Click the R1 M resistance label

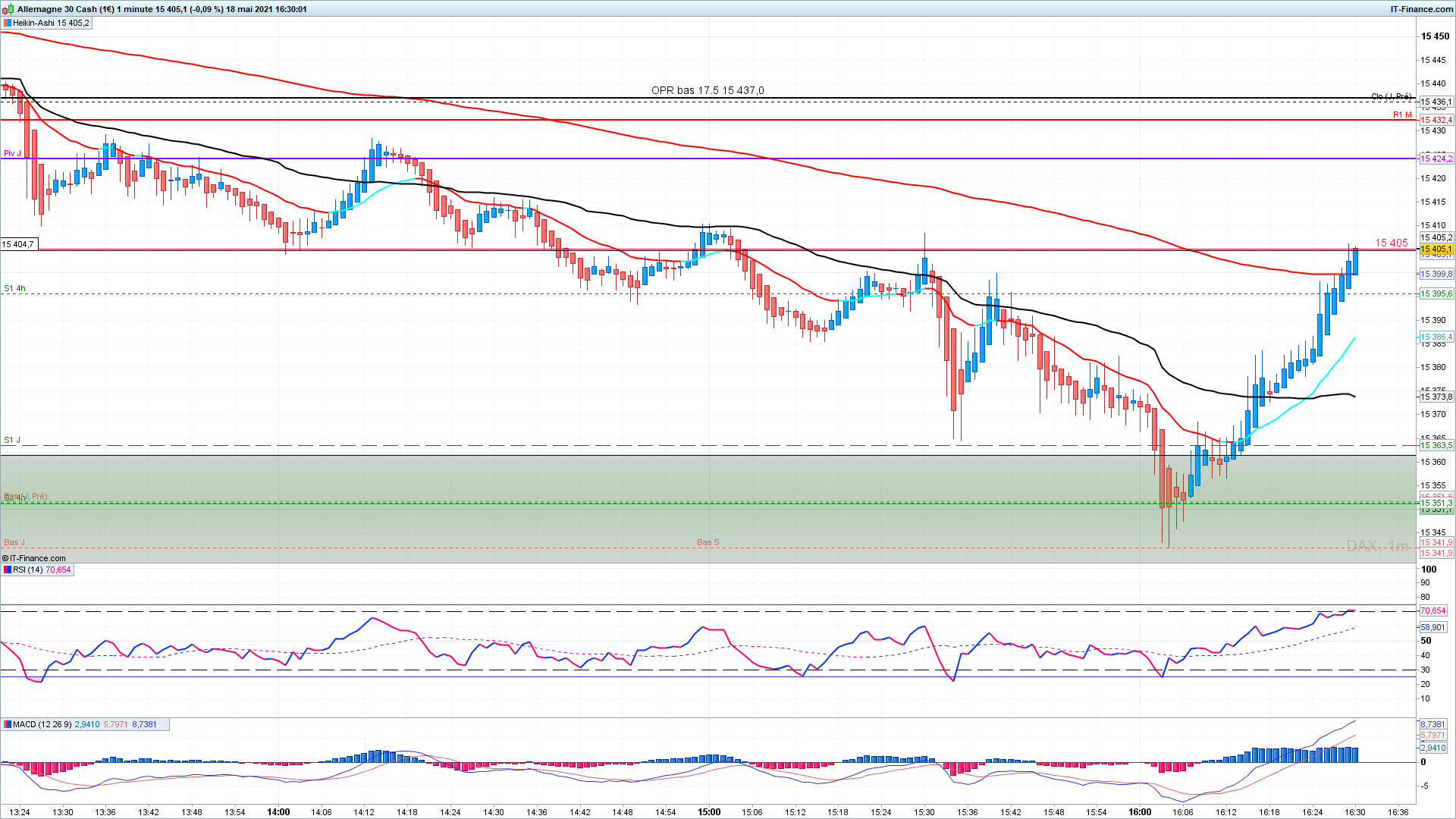tap(1402, 115)
